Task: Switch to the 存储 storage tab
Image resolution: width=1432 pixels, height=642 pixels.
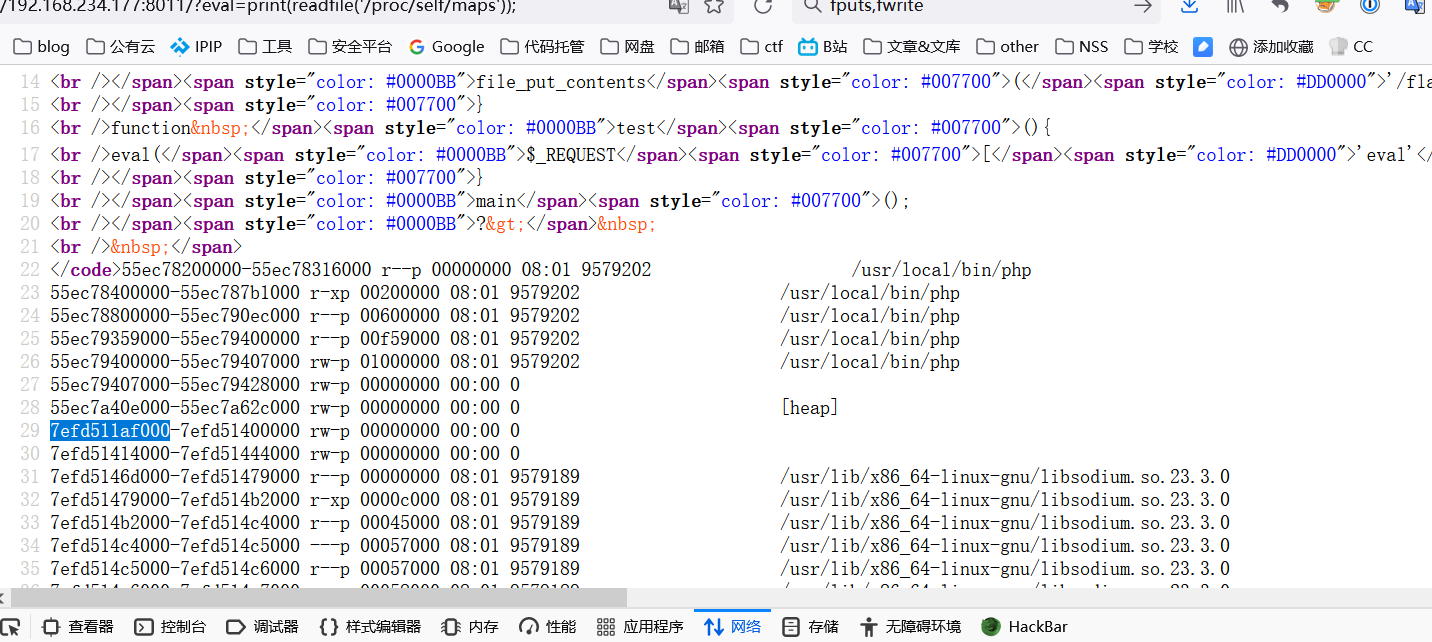Action: coord(811,627)
